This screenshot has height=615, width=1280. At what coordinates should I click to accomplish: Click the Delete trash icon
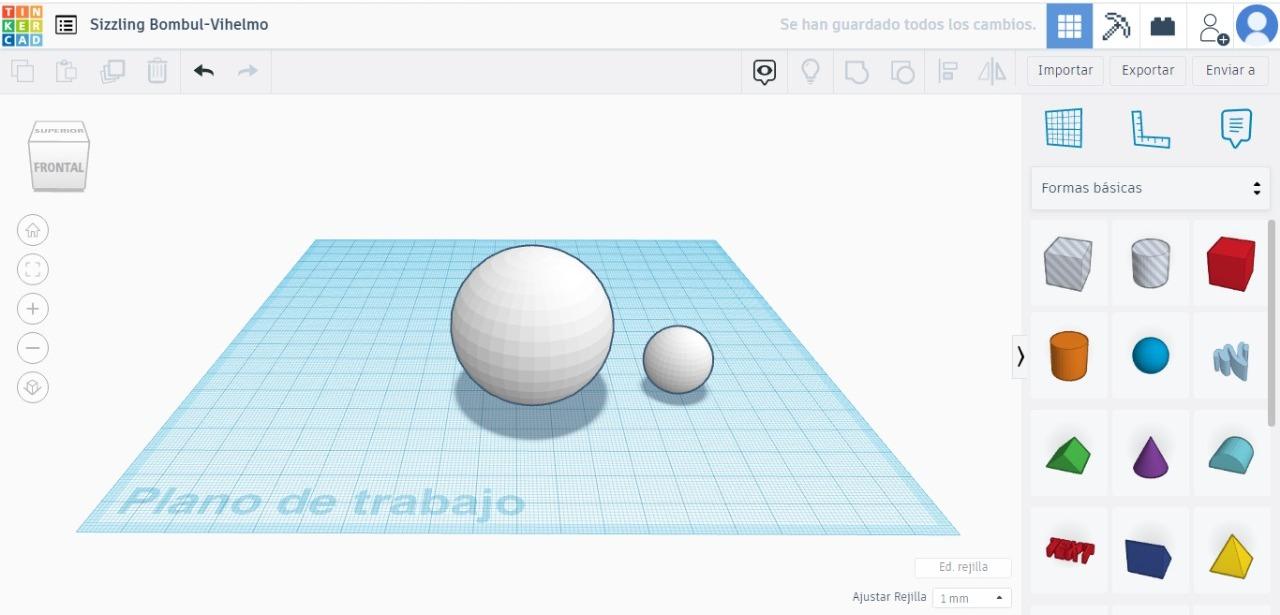click(157, 71)
